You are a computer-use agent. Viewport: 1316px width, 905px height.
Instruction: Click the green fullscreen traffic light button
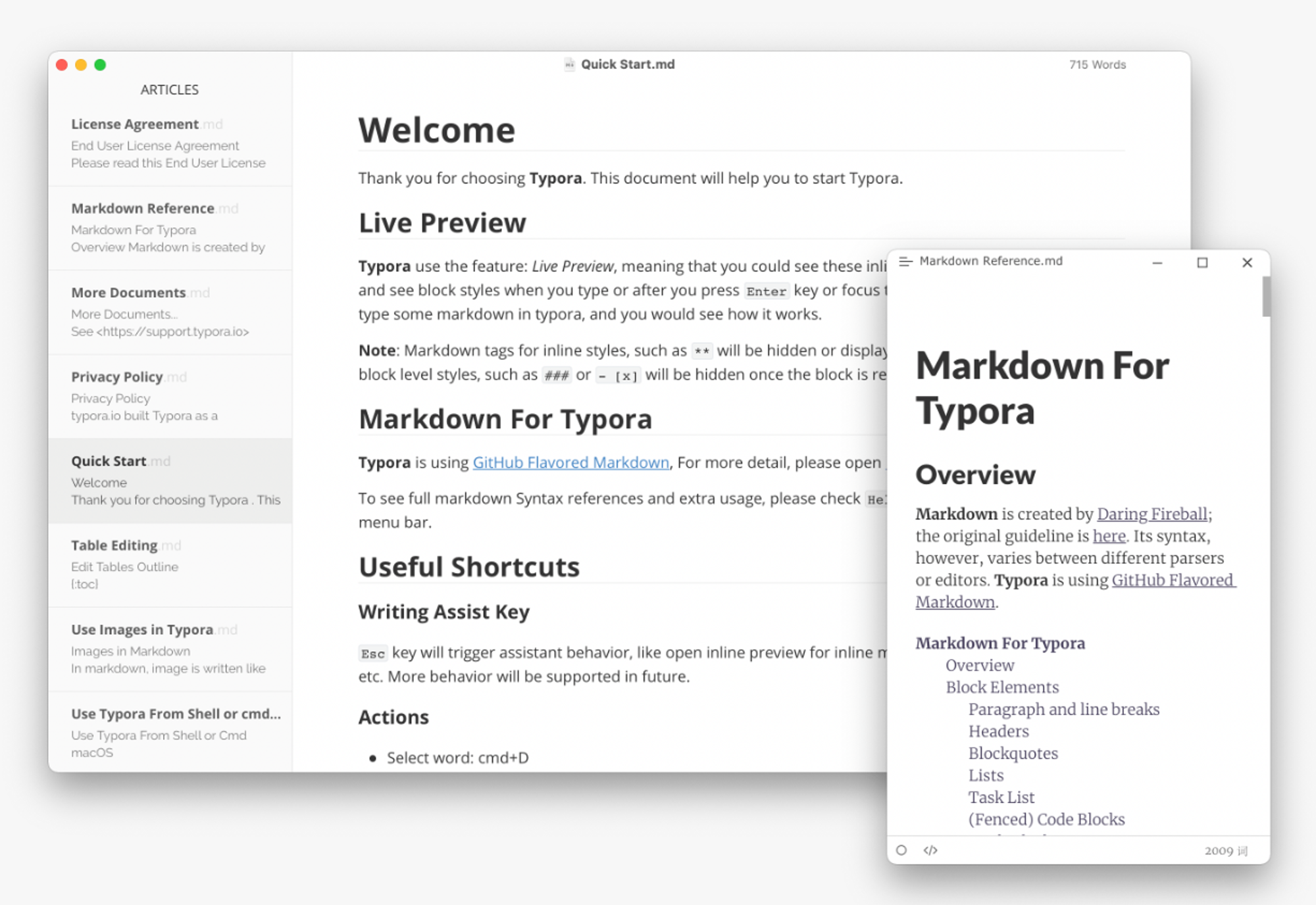click(100, 64)
